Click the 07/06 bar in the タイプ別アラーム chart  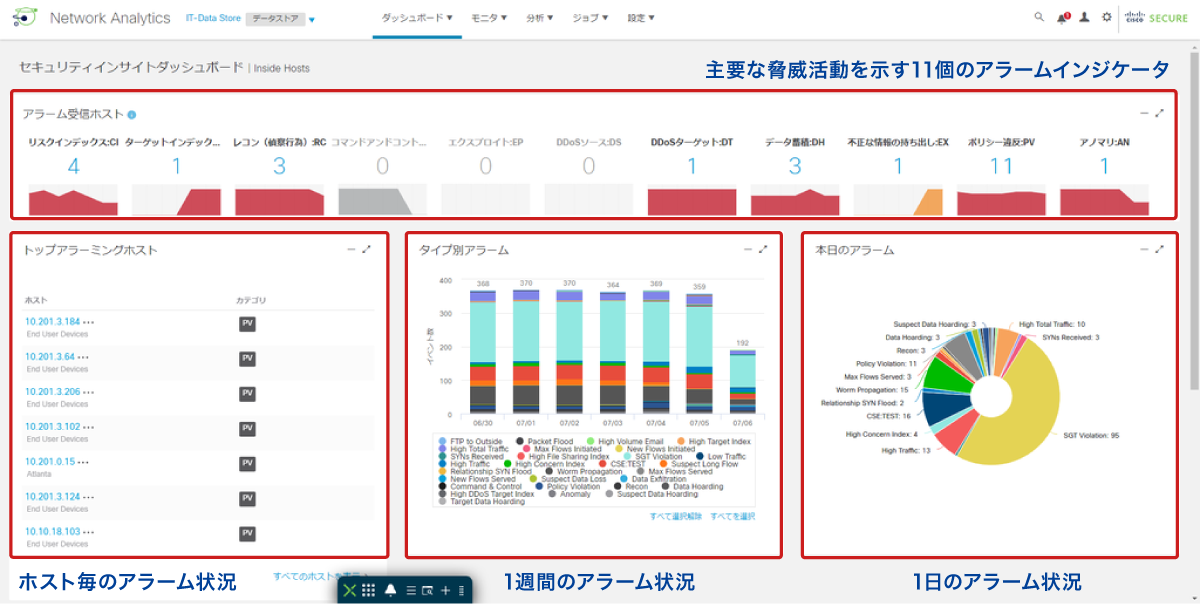[742, 381]
